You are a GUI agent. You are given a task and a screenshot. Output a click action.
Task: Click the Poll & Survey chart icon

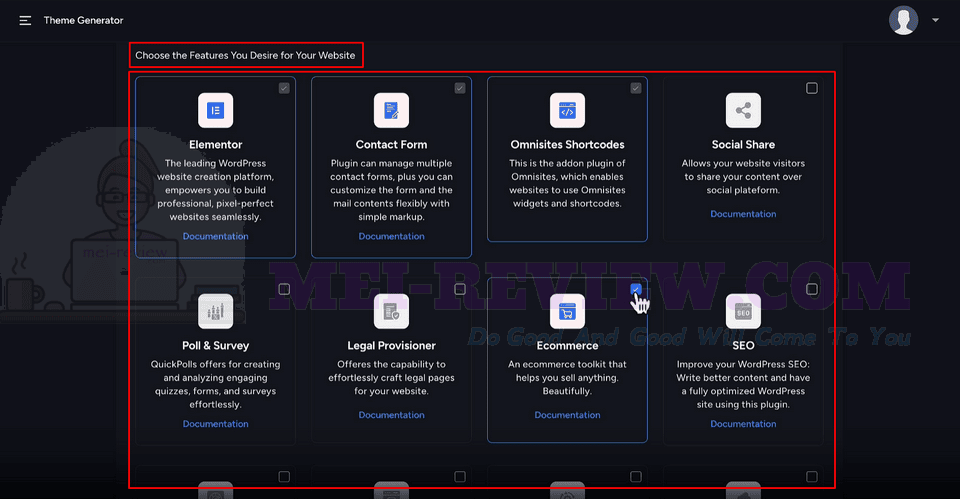(216, 311)
